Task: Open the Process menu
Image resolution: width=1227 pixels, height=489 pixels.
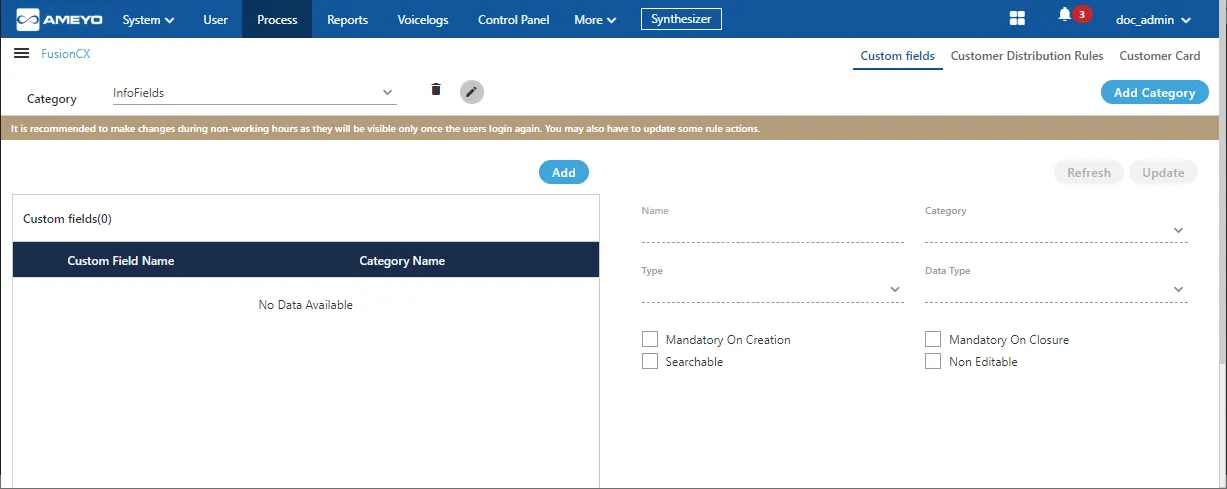Action: click(277, 19)
